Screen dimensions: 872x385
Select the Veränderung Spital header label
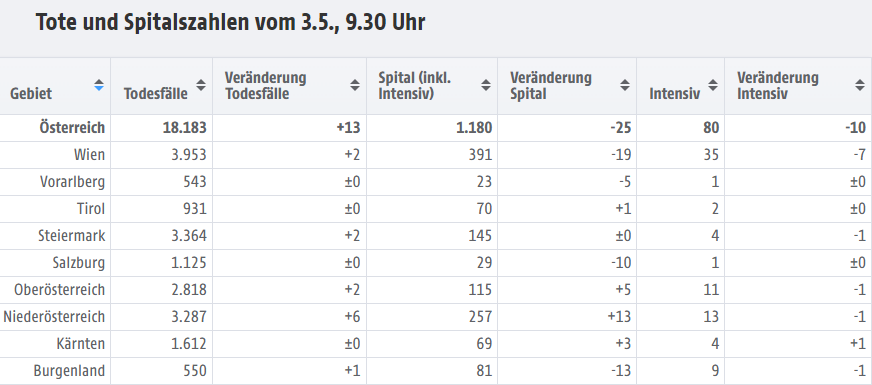point(551,86)
